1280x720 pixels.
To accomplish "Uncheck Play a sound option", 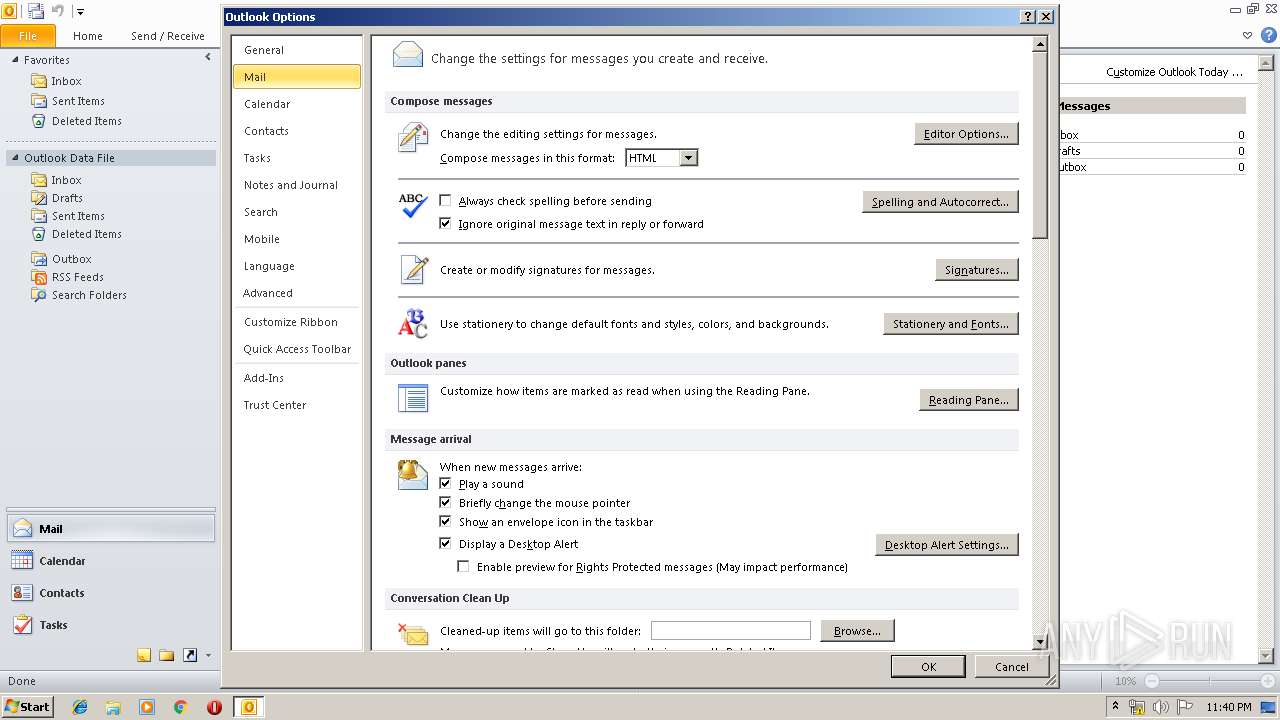I will [446, 484].
